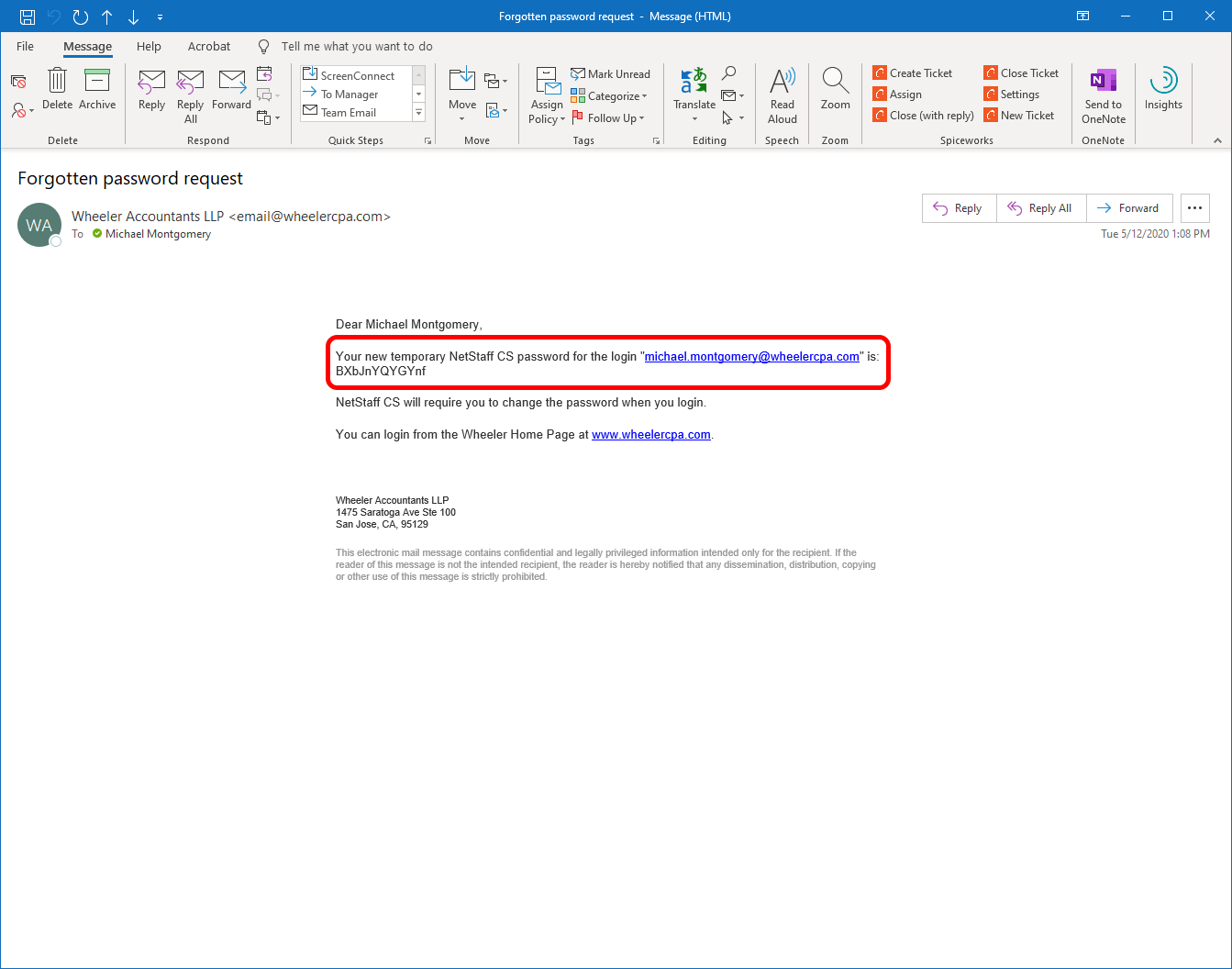Go to the next item using the down arrow
The width and height of the screenshot is (1232, 969).
point(134,17)
